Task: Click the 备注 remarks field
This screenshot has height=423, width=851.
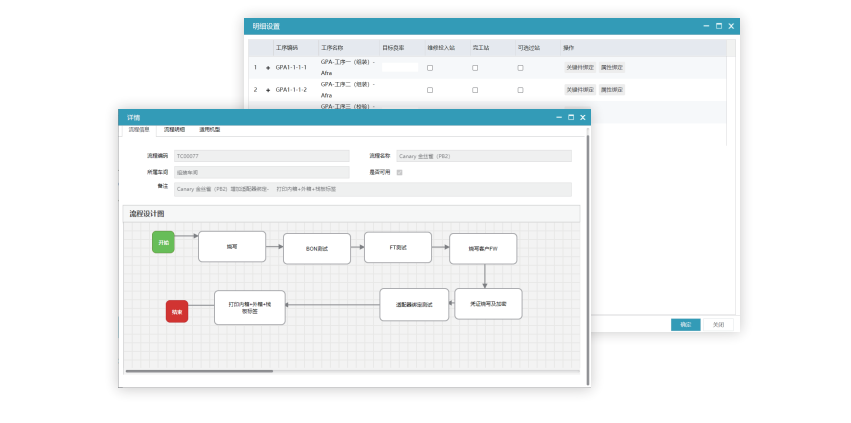Action: click(373, 190)
